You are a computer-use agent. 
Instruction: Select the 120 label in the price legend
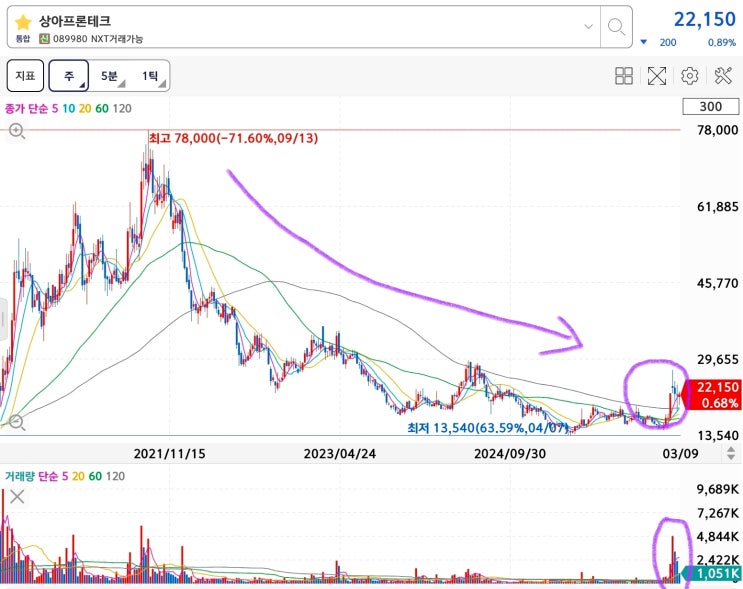(122, 109)
